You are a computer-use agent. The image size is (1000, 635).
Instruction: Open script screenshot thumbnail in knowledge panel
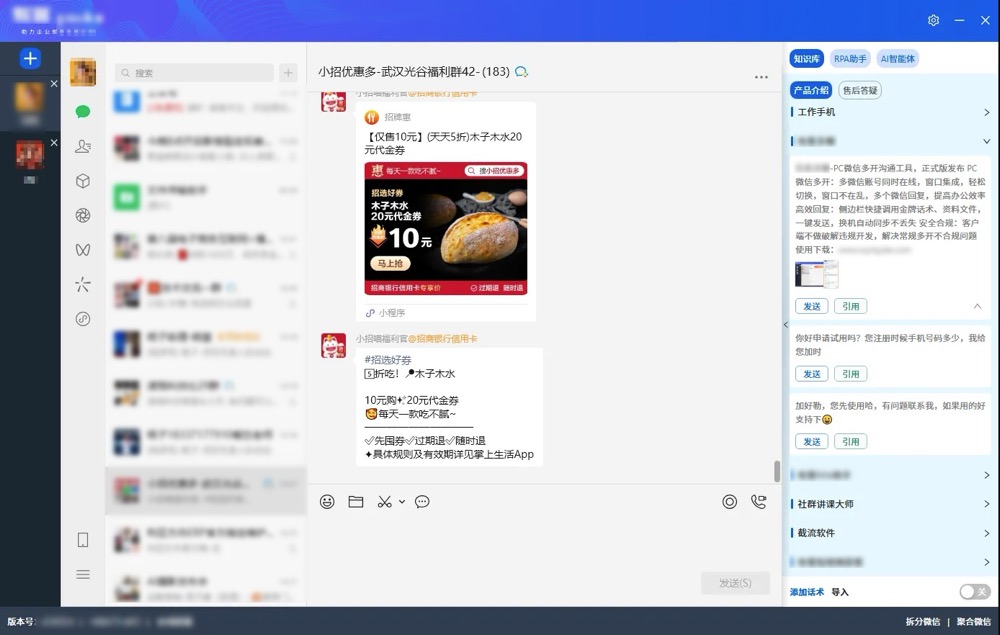click(x=816, y=275)
